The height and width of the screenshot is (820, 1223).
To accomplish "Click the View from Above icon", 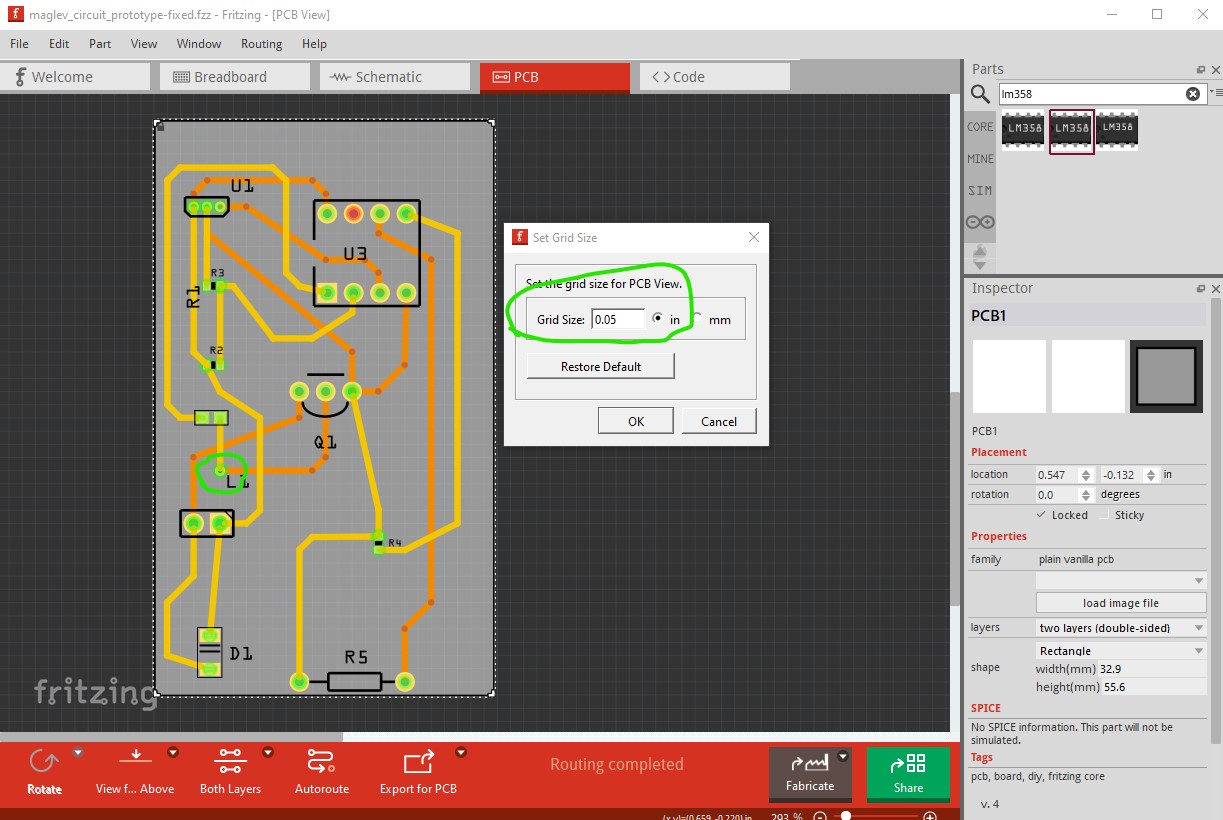I will 135,763.
